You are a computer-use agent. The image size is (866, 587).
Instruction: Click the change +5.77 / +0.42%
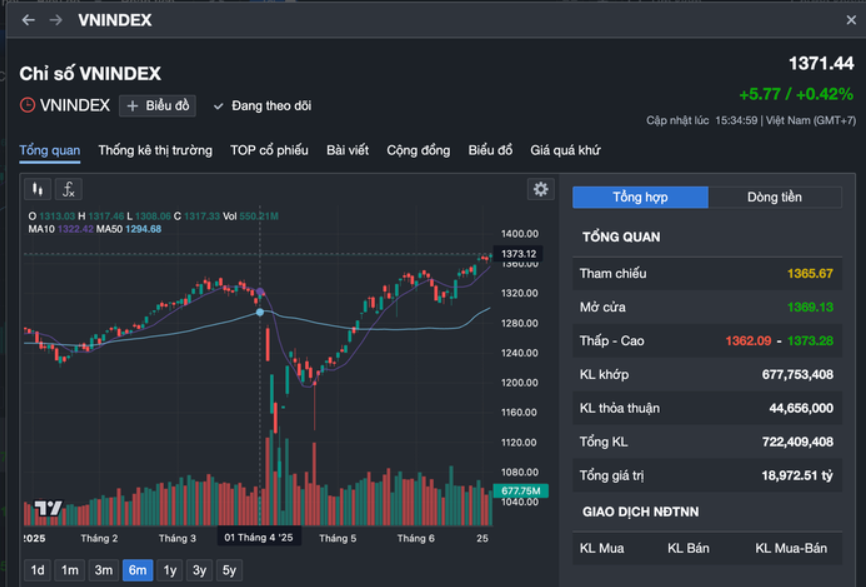796,94
